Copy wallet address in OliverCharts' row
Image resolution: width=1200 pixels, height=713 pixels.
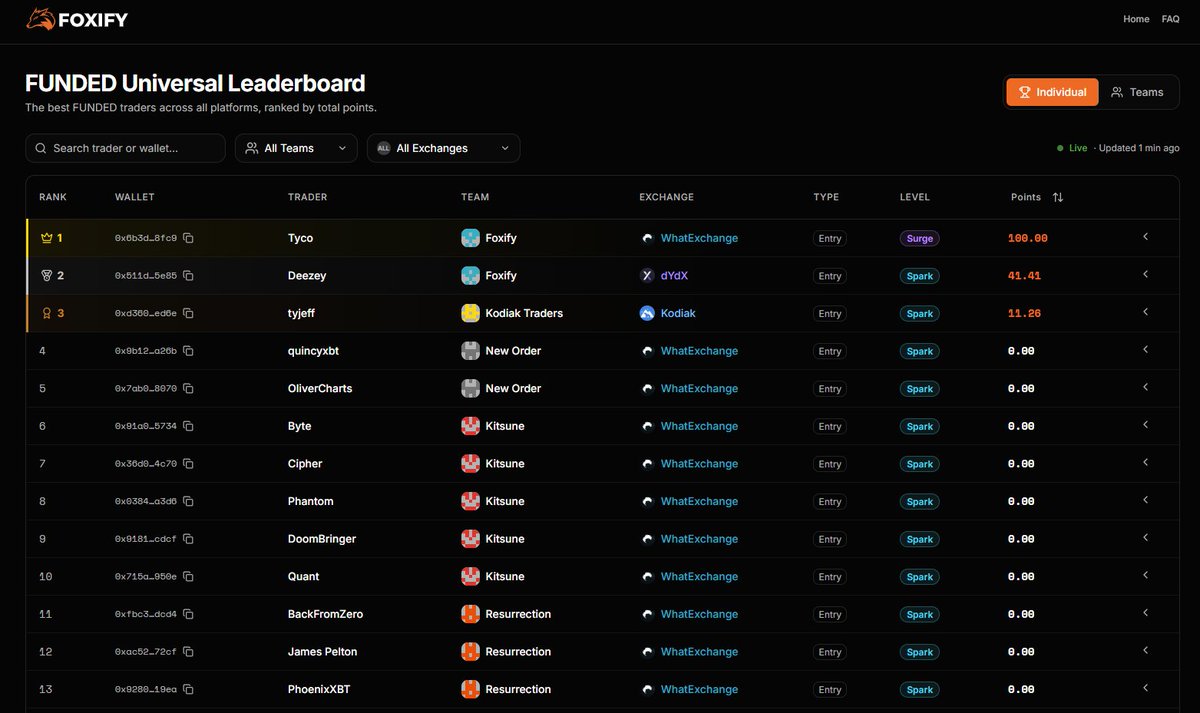click(188, 388)
